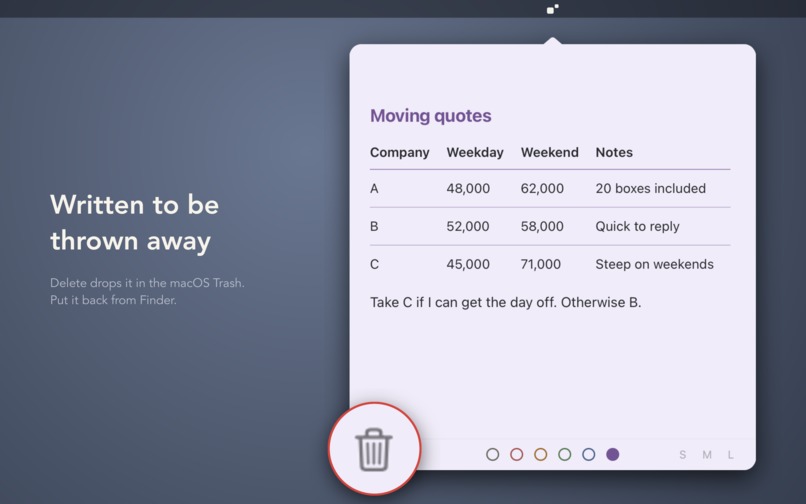Pick the blue note color circle
The width and height of the screenshot is (806, 504).
[x=589, y=454]
